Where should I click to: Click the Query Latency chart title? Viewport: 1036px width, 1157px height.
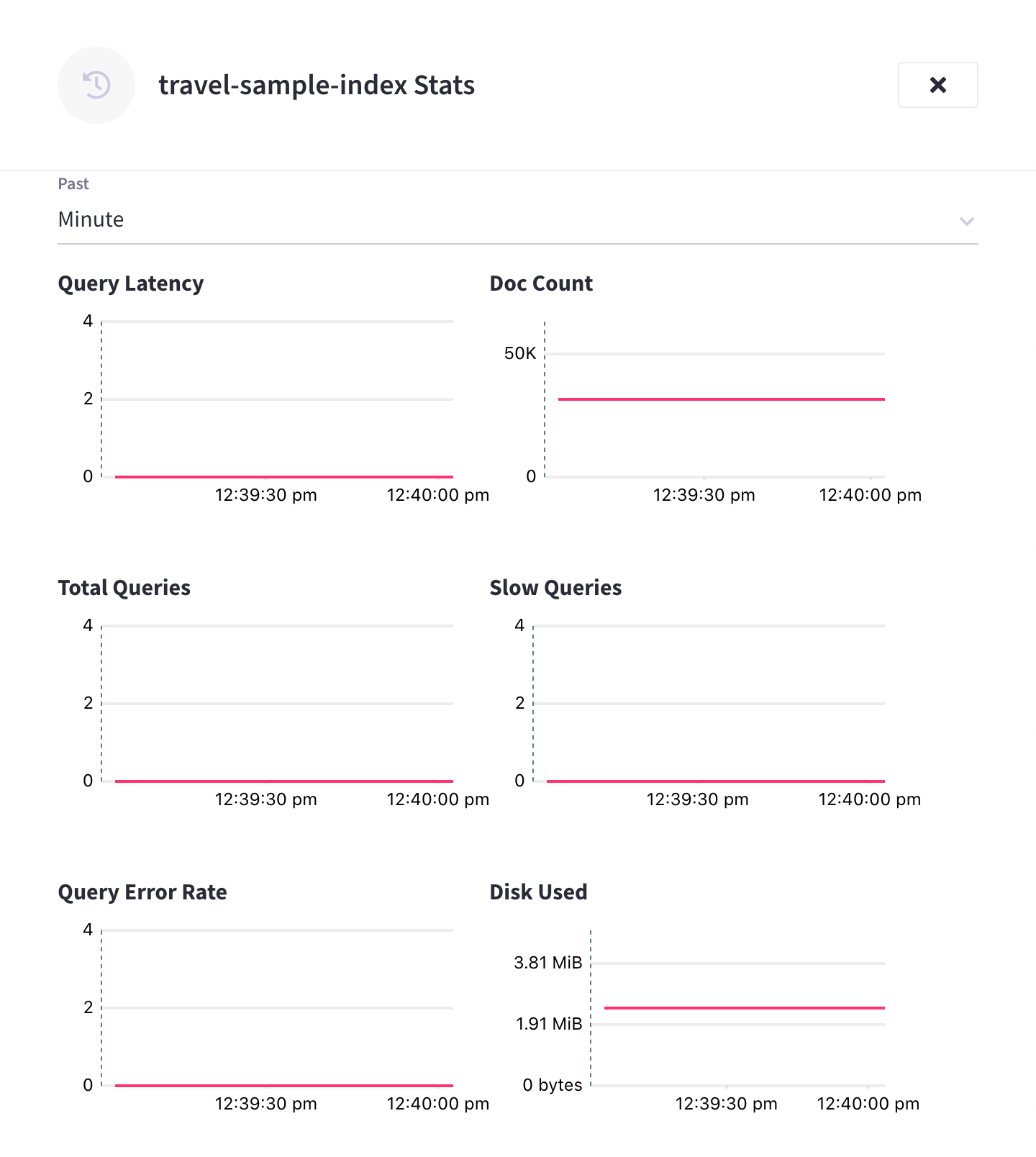pyautogui.click(x=130, y=283)
